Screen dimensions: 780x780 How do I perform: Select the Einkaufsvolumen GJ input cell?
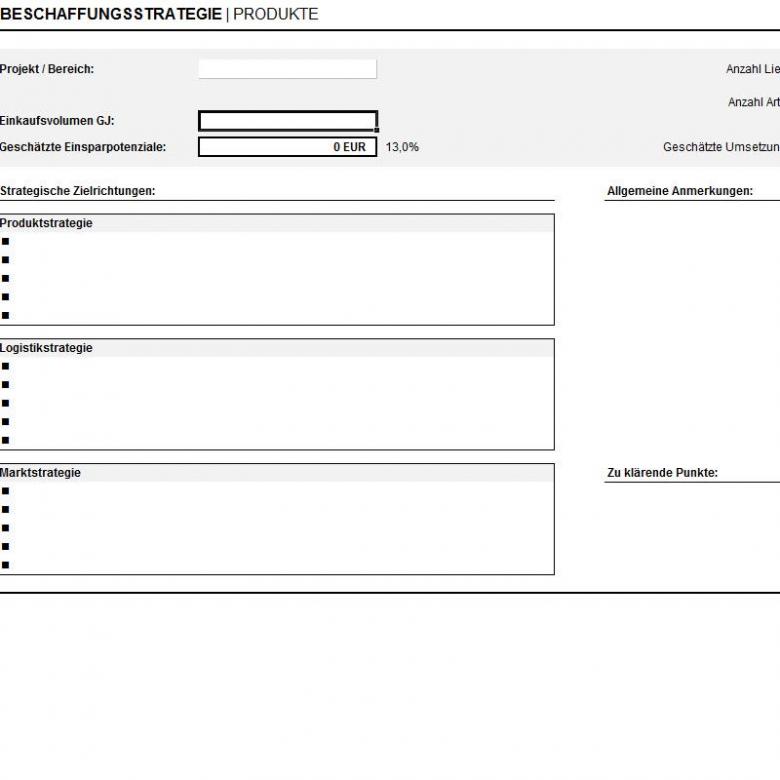[x=287, y=121]
